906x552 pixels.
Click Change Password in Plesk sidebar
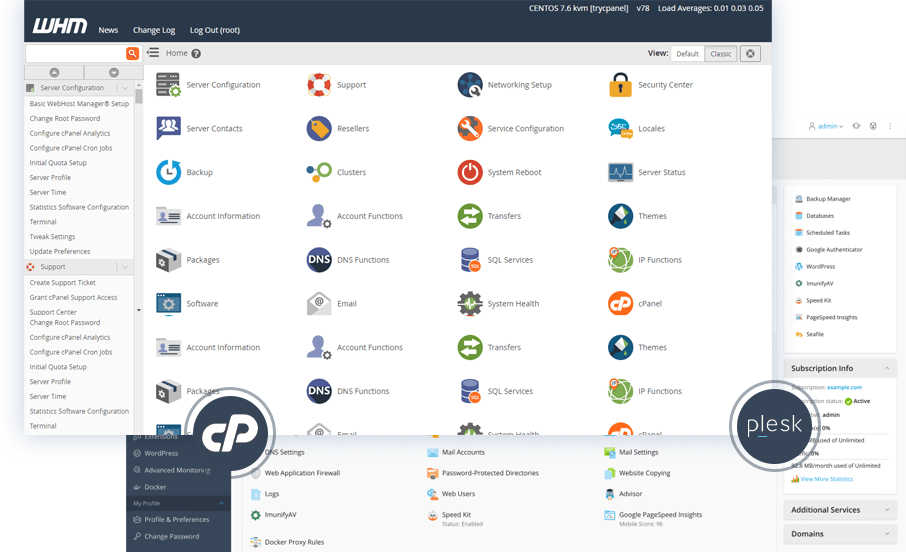click(x=172, y=536)
